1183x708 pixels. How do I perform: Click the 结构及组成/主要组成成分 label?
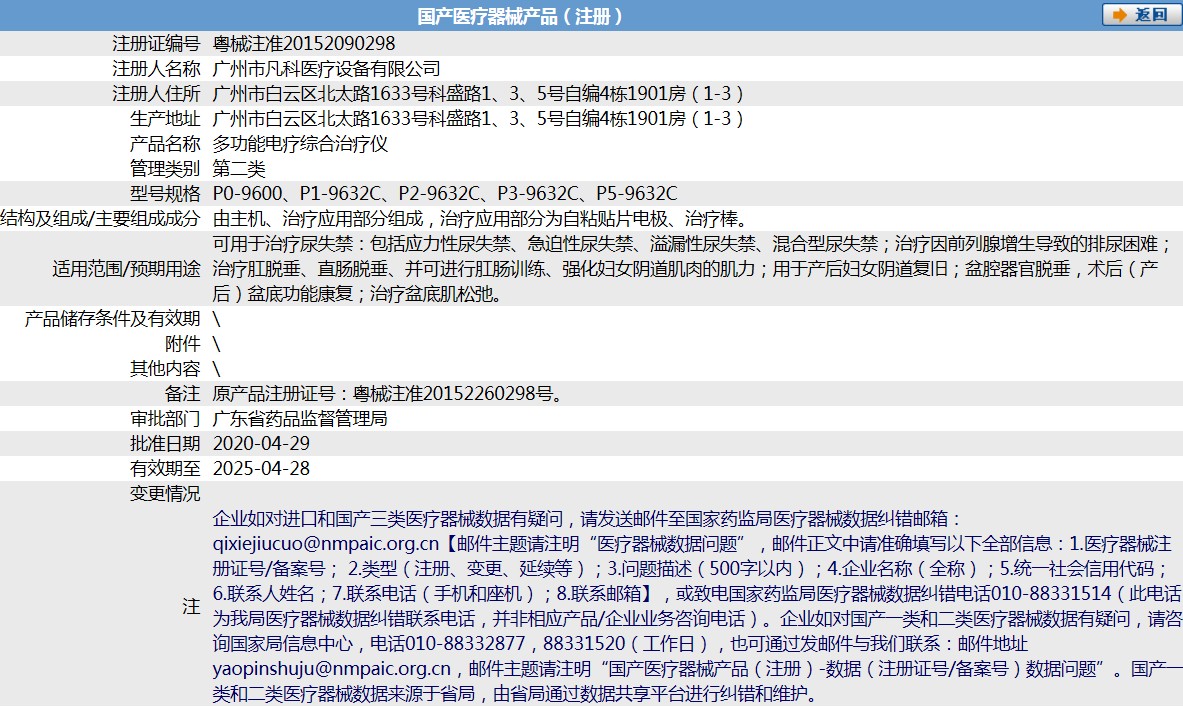[100, 219]
